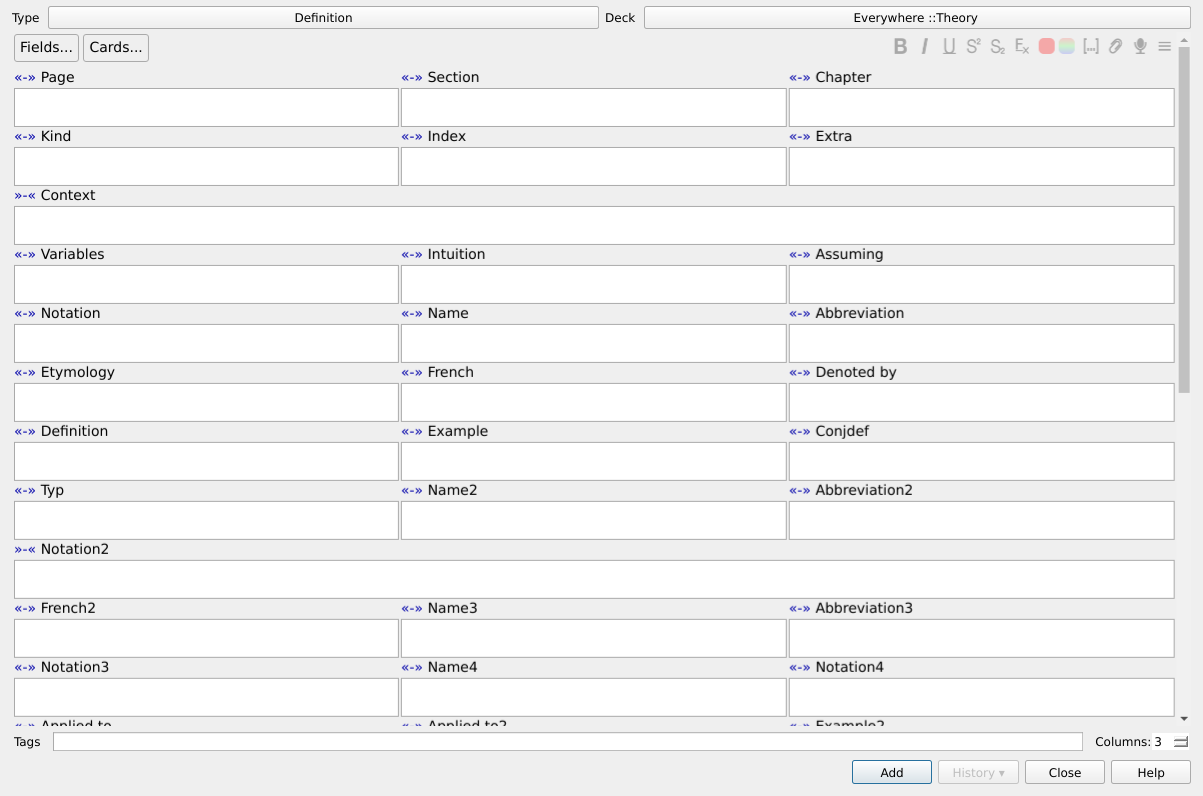Open the Definition note type selector

click(323, 18)
